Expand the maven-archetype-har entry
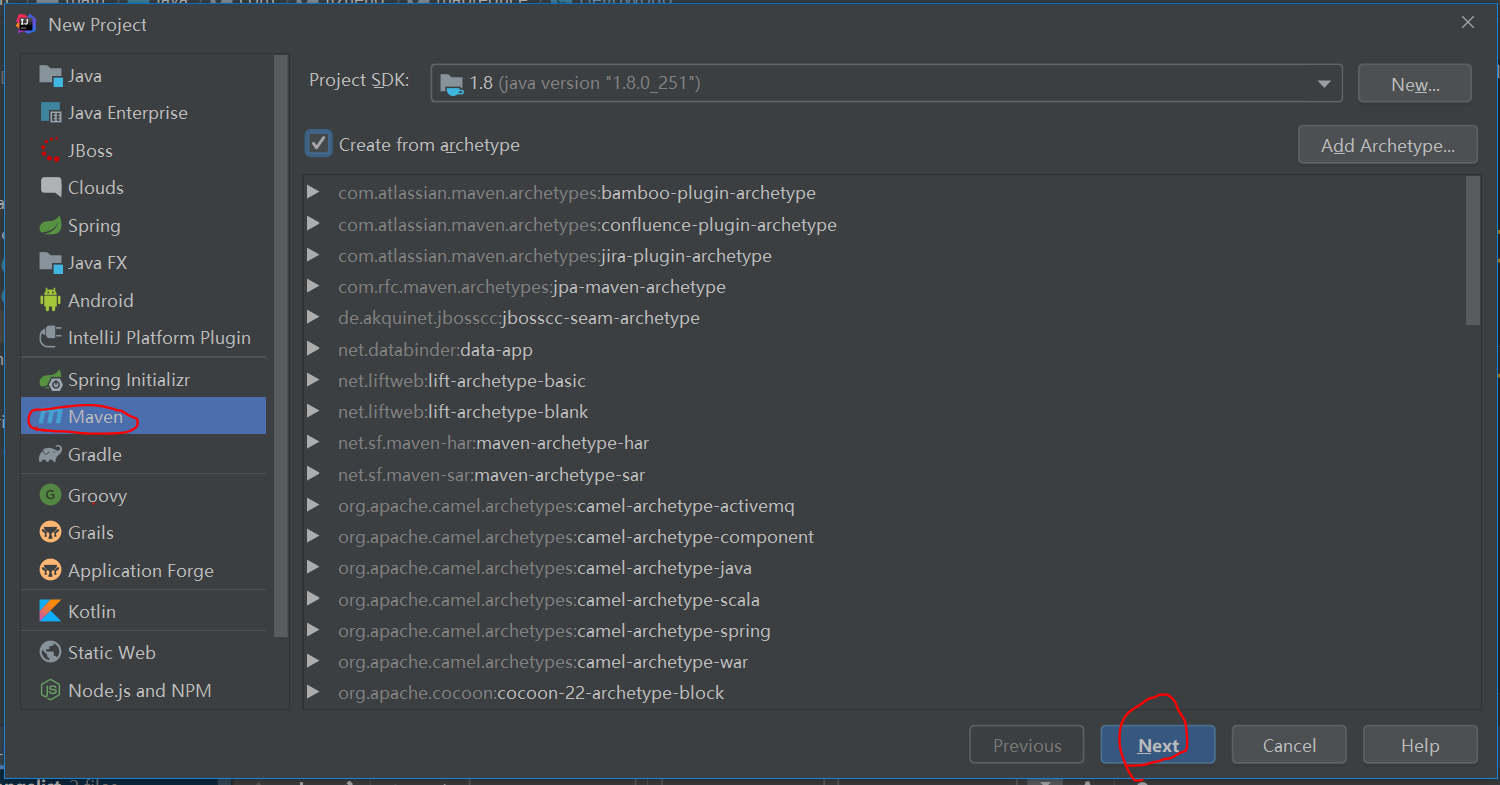The image size is (1500, 785). [x=313, y=443]
